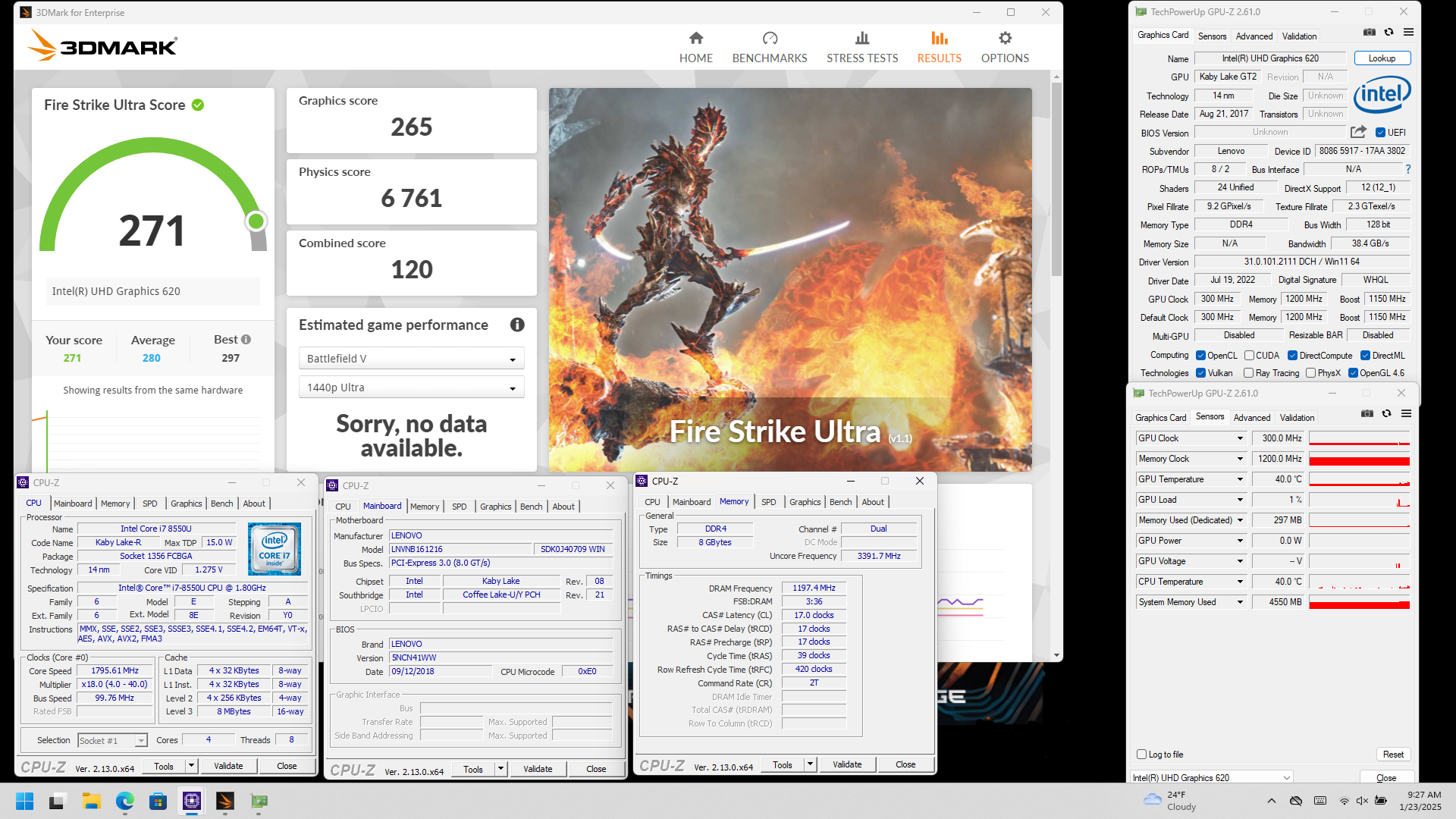Open the Battlefield V game dropdown
The image size is (1456, 819).
411,359
